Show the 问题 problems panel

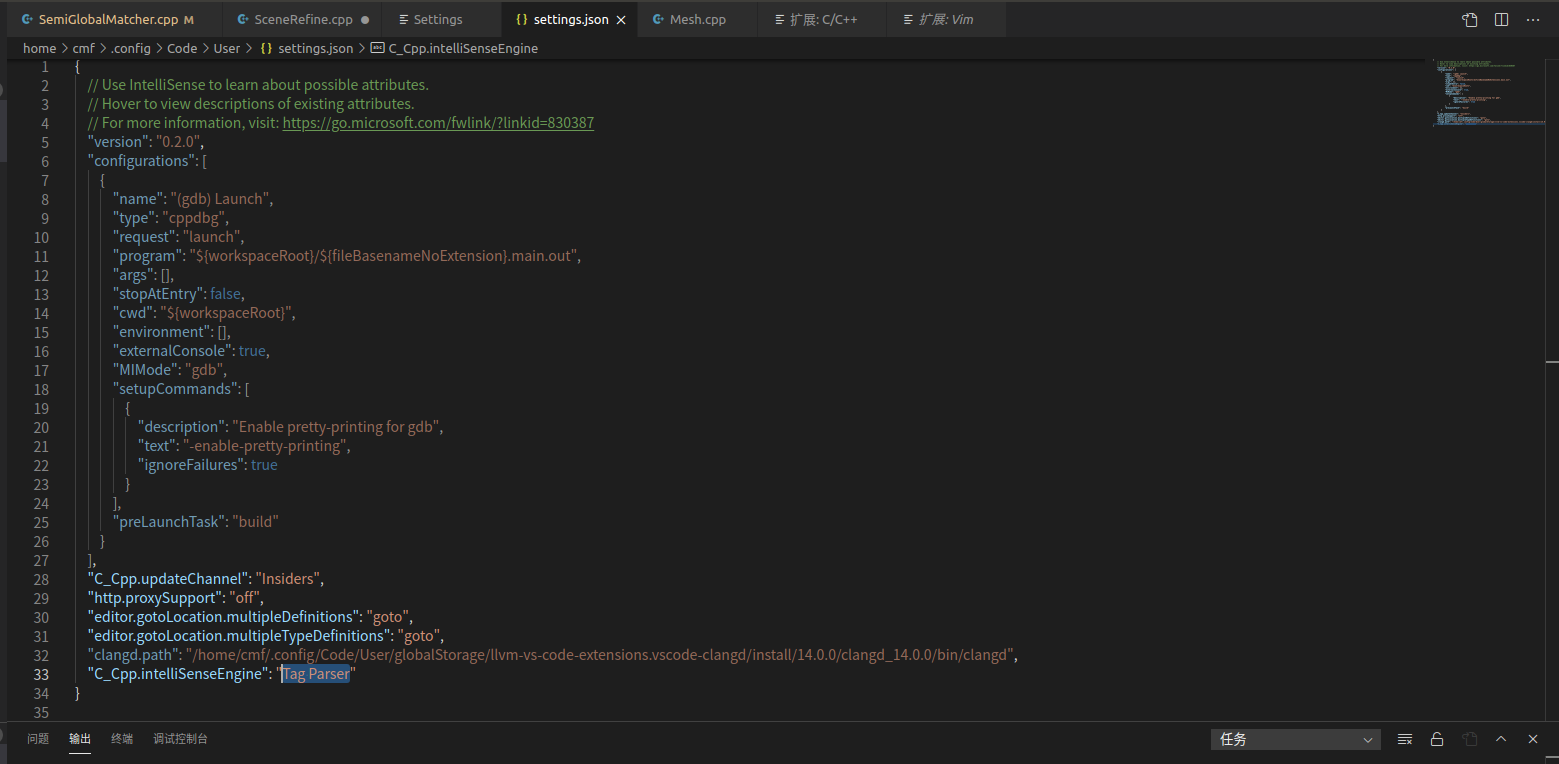pos(38,739)
